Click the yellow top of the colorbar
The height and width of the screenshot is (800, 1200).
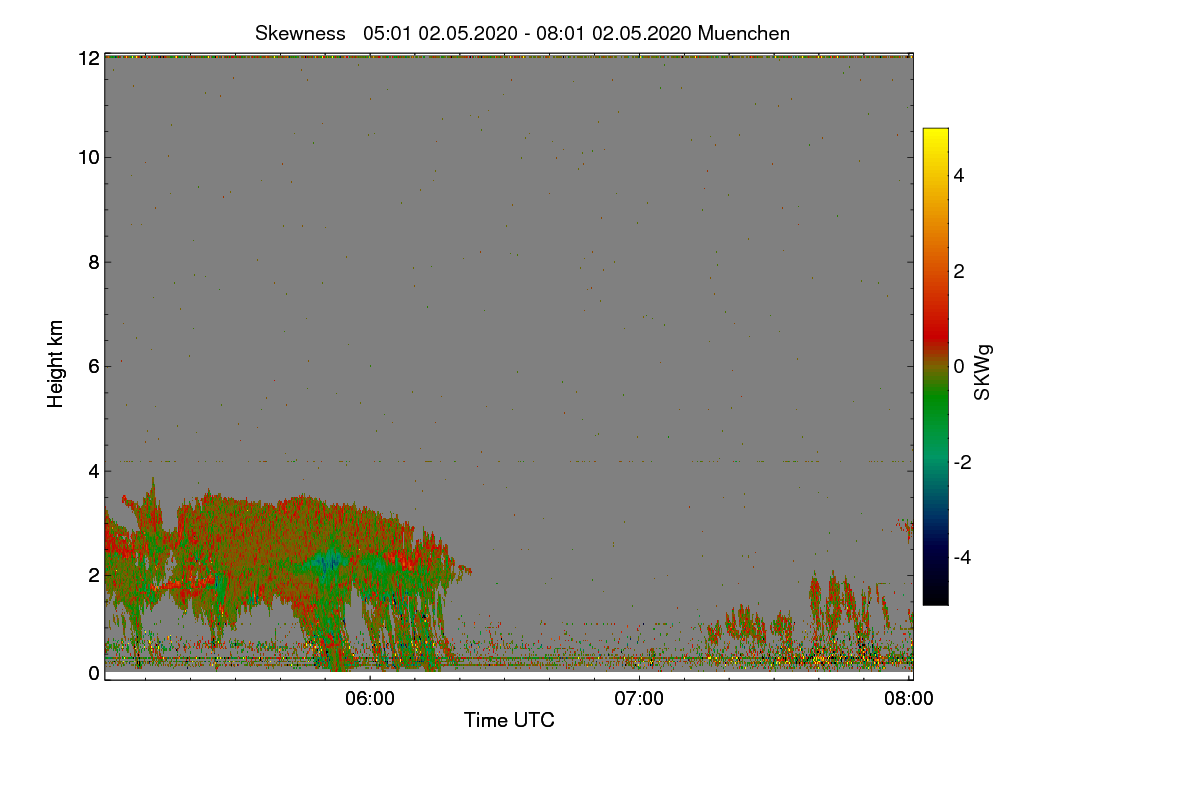pos(935,138)
